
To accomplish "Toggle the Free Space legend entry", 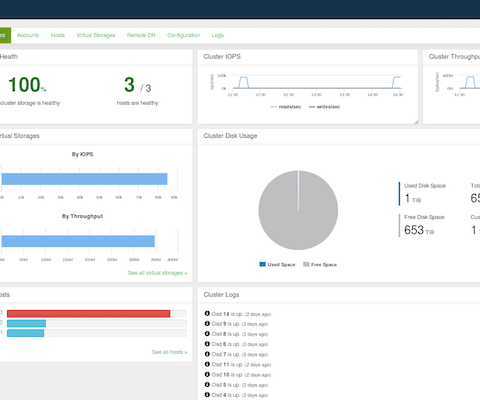I will (320, 265).
